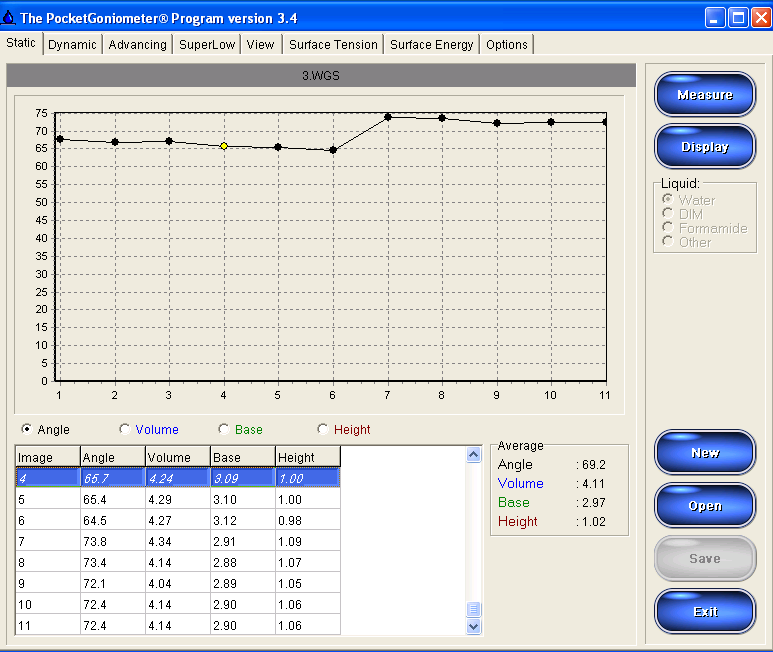Minimize the PocketGoniometer window
This screenshot has height=652, width=773.
(715, 18)
